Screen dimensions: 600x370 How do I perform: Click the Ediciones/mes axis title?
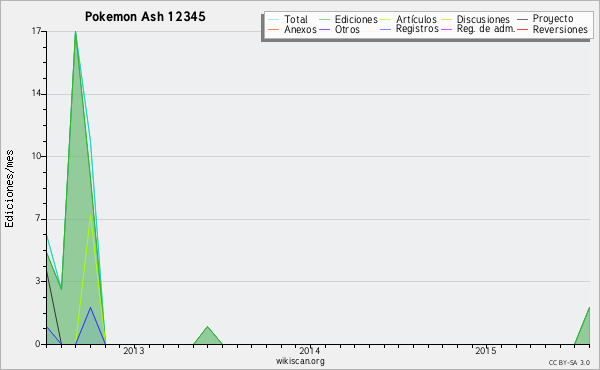(9, 189)
